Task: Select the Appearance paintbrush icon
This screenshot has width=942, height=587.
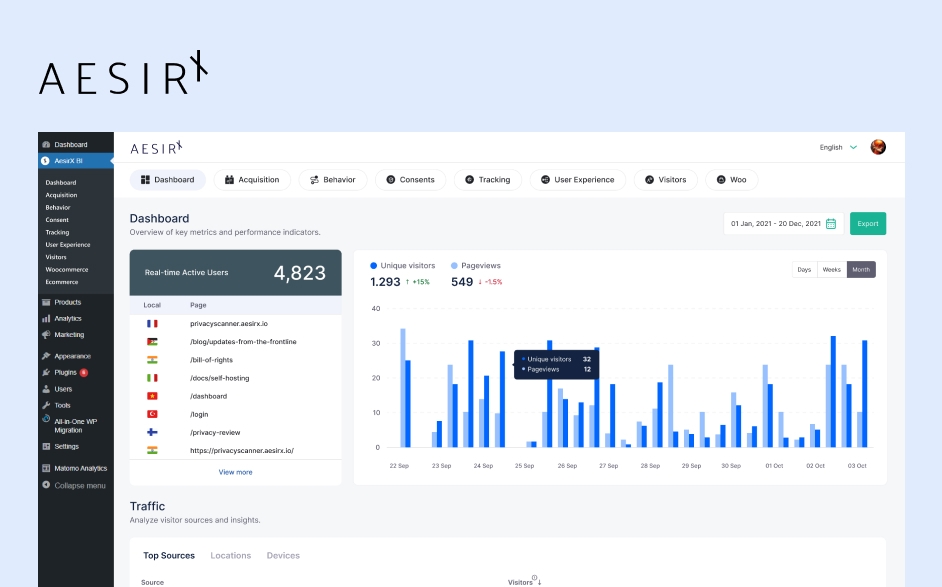Action: tap(46, 356)
